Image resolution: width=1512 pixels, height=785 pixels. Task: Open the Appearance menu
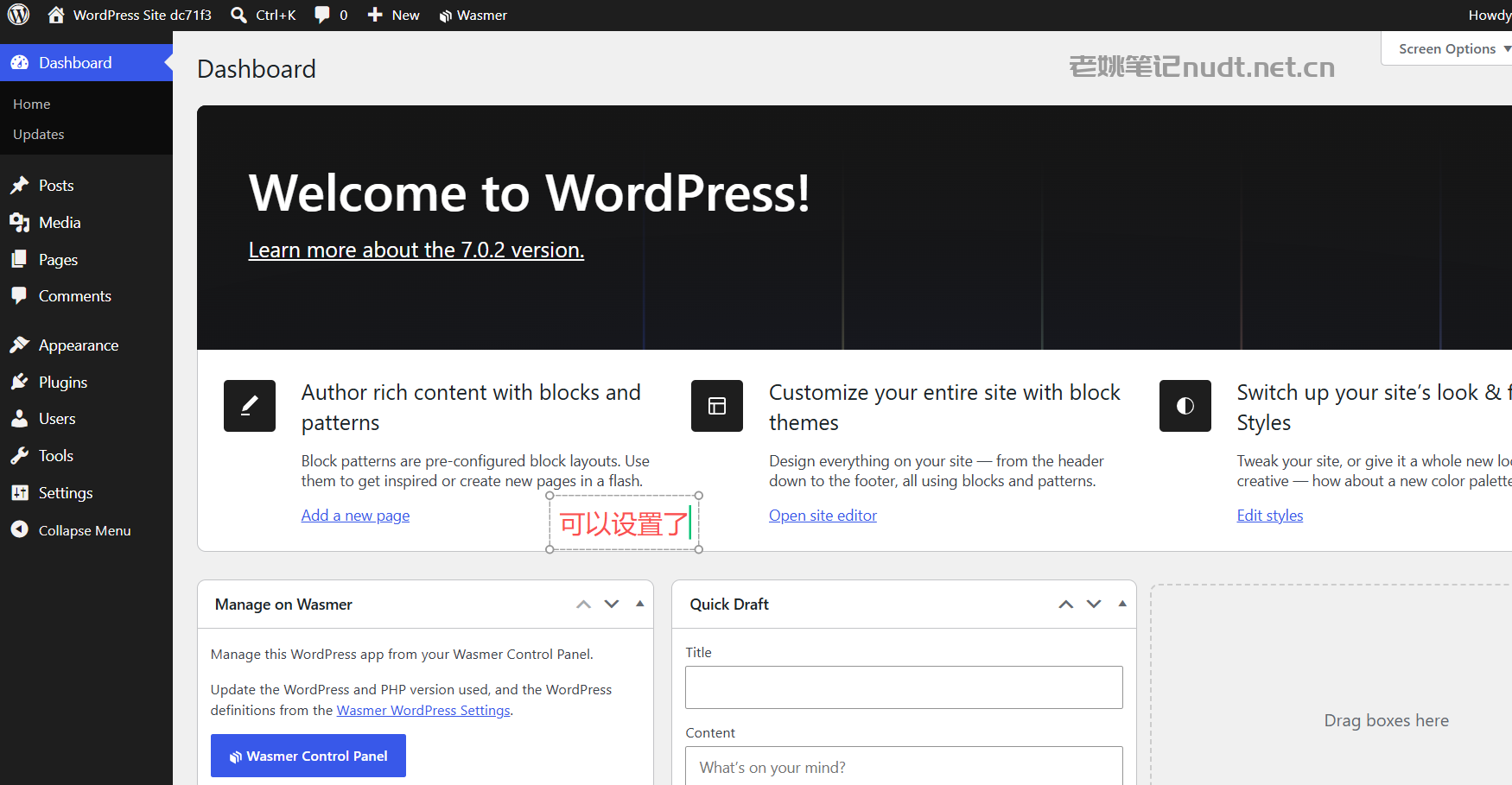point(78,345)
